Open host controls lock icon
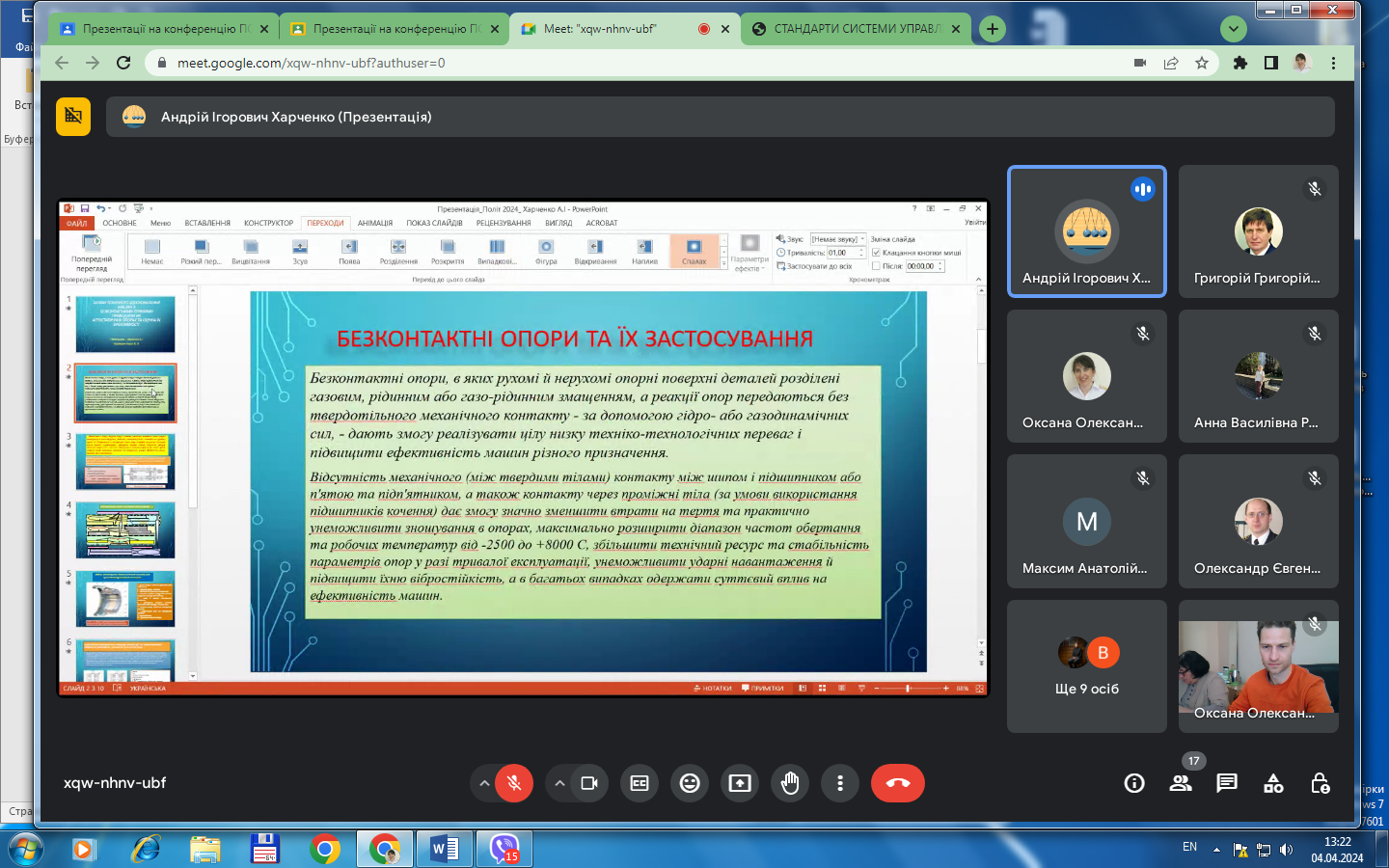The image size is (1389, 868). 1321,783
